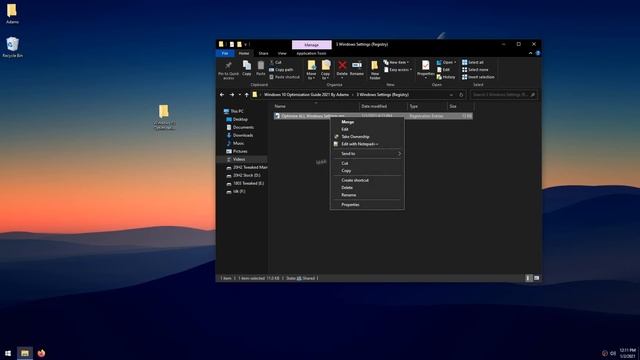Go up one folder level with the Up arrow

(247, 95)
